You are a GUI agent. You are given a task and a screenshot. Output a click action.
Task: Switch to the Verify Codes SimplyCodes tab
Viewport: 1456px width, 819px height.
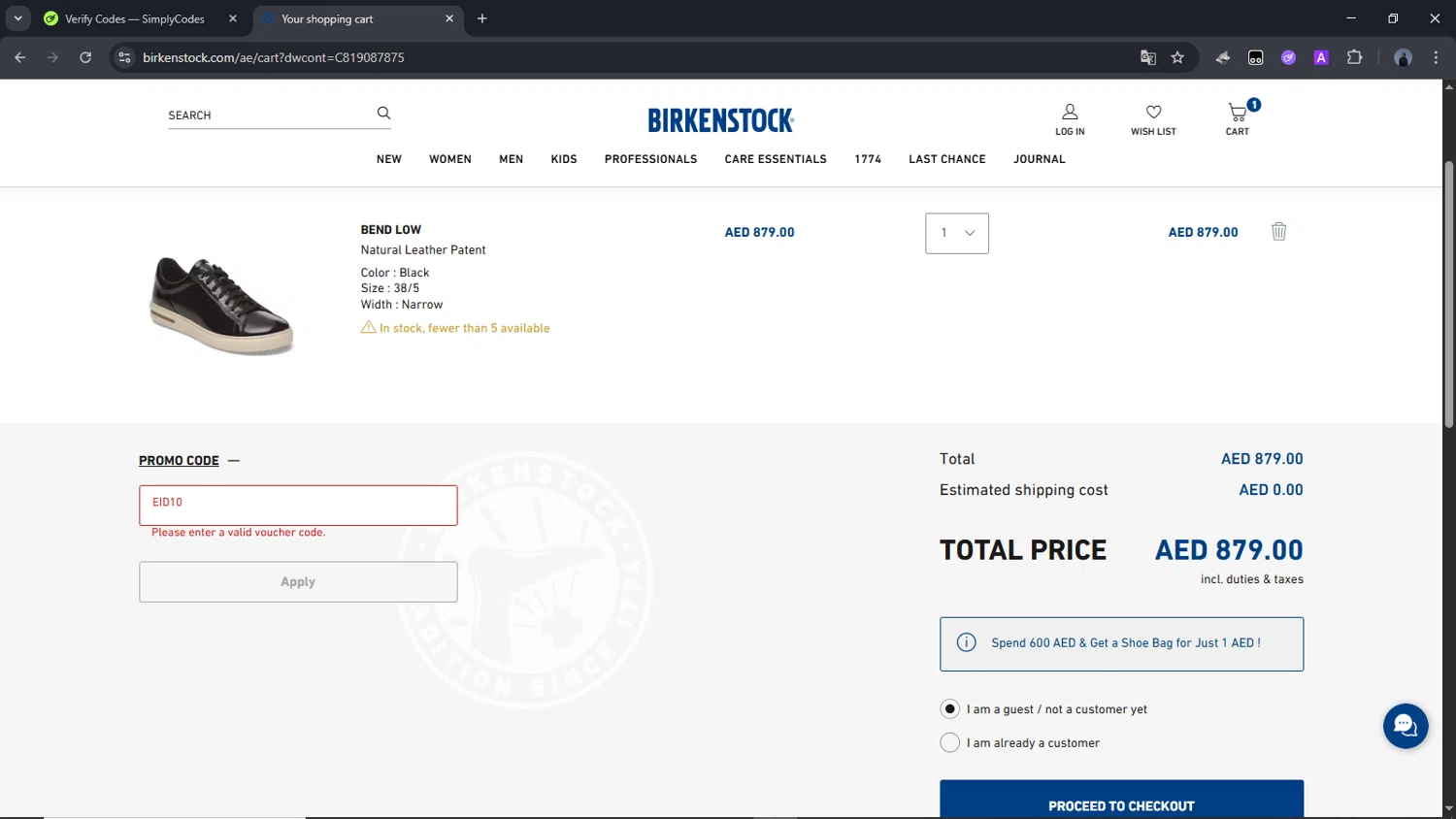tap(134, 18)
